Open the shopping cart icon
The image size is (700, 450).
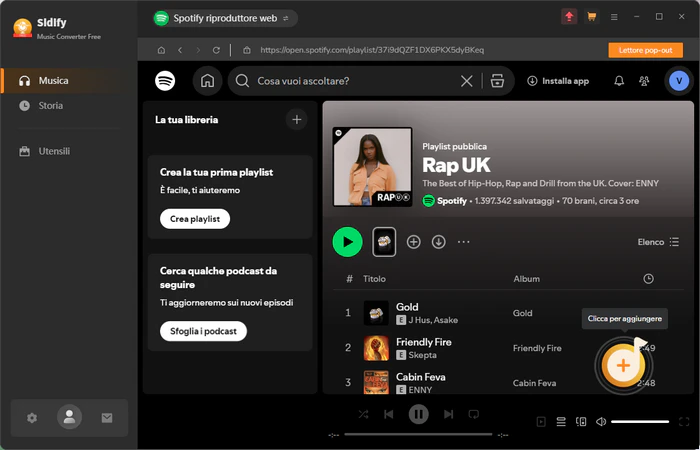point(592,17)
